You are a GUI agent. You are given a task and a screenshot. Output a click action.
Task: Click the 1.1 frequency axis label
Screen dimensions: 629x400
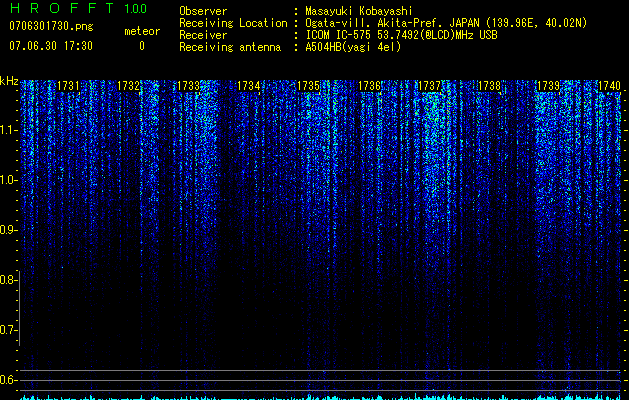[7, 130]
